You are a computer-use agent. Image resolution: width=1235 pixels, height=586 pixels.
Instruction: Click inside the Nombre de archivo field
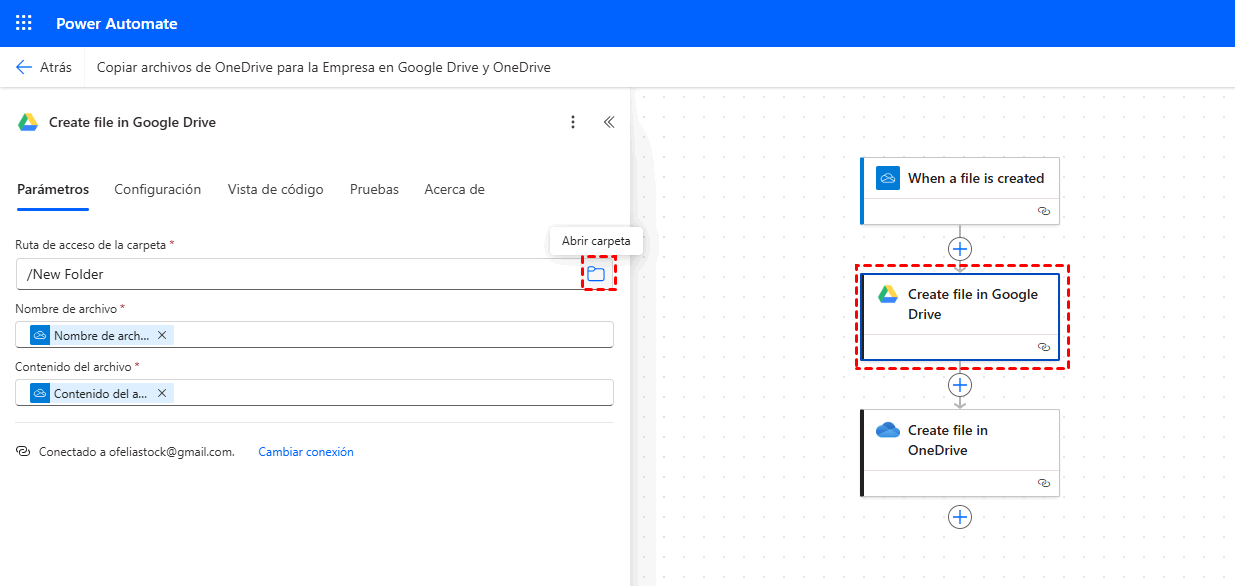(x=315, y=335)
